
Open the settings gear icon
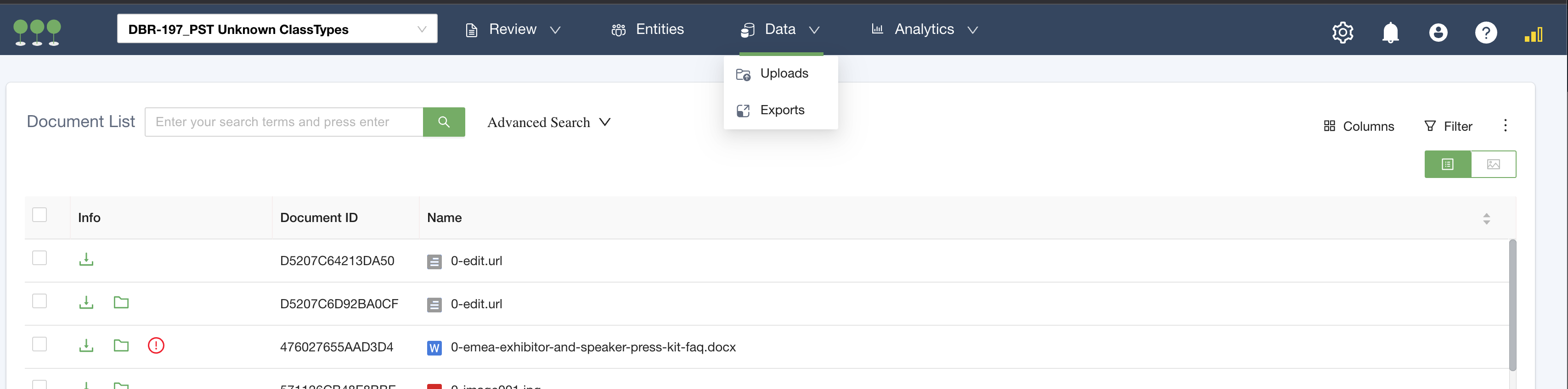click(x=1342, y=32)
